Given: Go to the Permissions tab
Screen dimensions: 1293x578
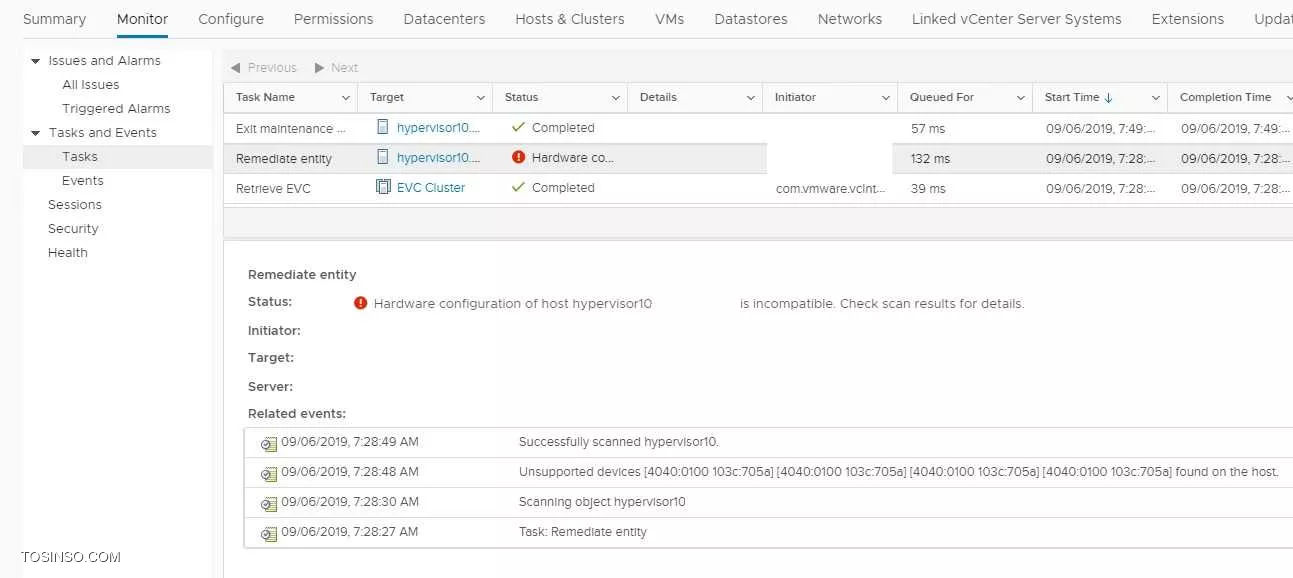Looking at the screenshot, I should pos(334,19).
